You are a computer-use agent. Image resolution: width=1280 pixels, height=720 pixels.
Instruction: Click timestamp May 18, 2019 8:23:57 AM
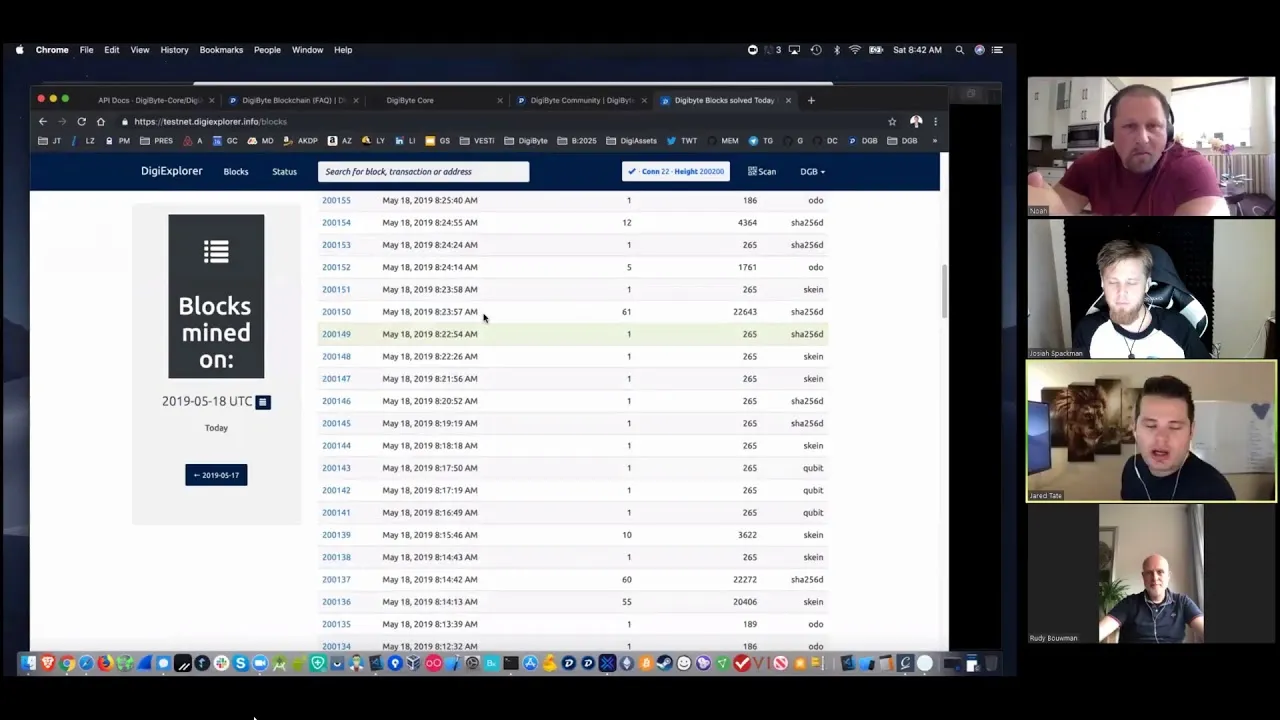(x=430, y=312)
